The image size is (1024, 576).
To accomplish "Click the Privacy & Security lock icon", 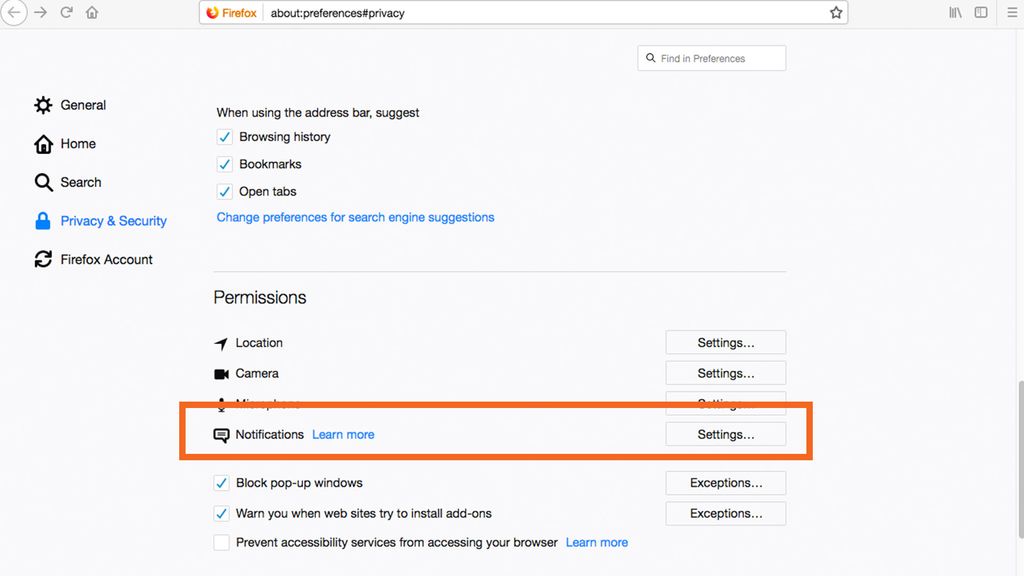I will click(x=43, y=220).
